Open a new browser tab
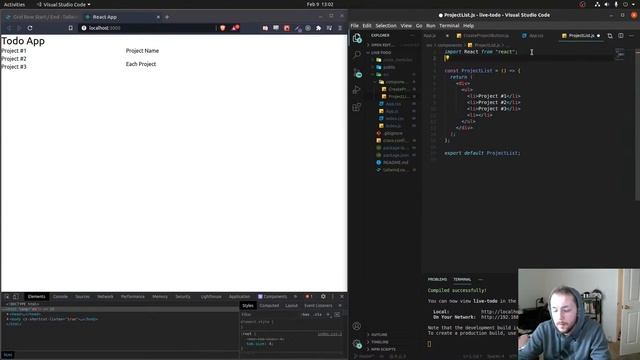This screenshot has height=360, width=640. (167, 17)
